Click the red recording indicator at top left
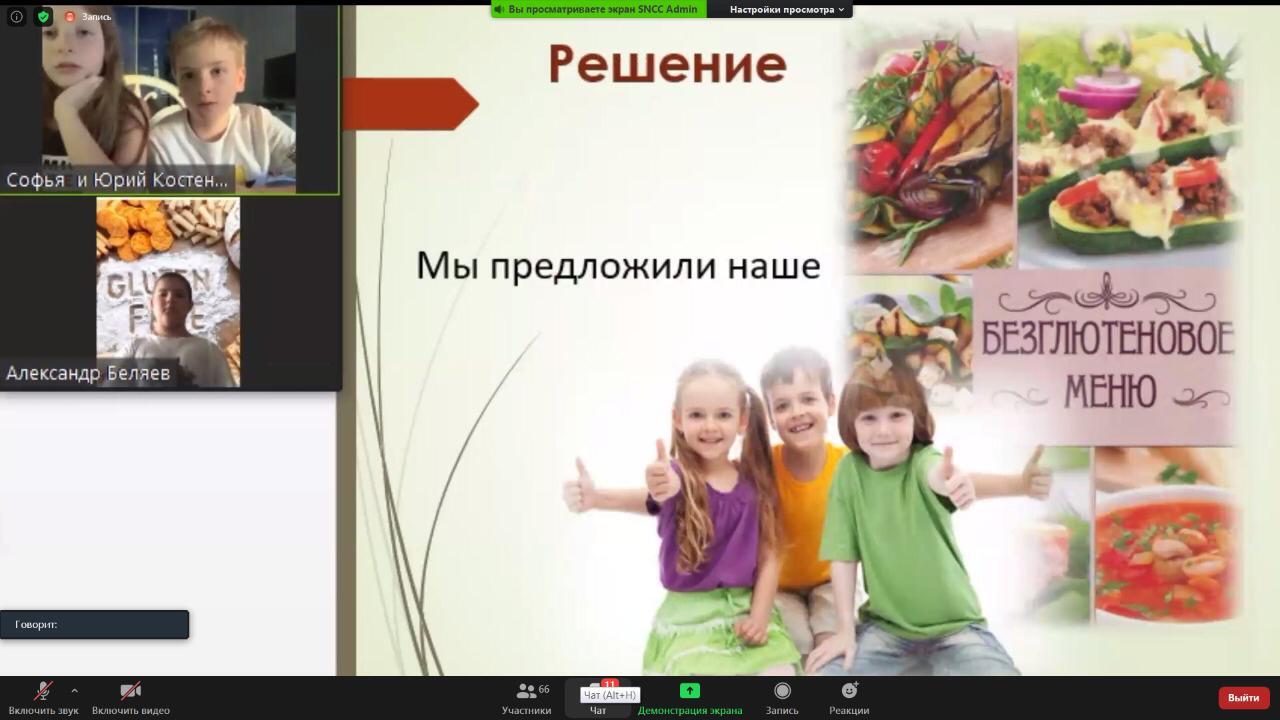1280x720 pixels. point(70,17)
